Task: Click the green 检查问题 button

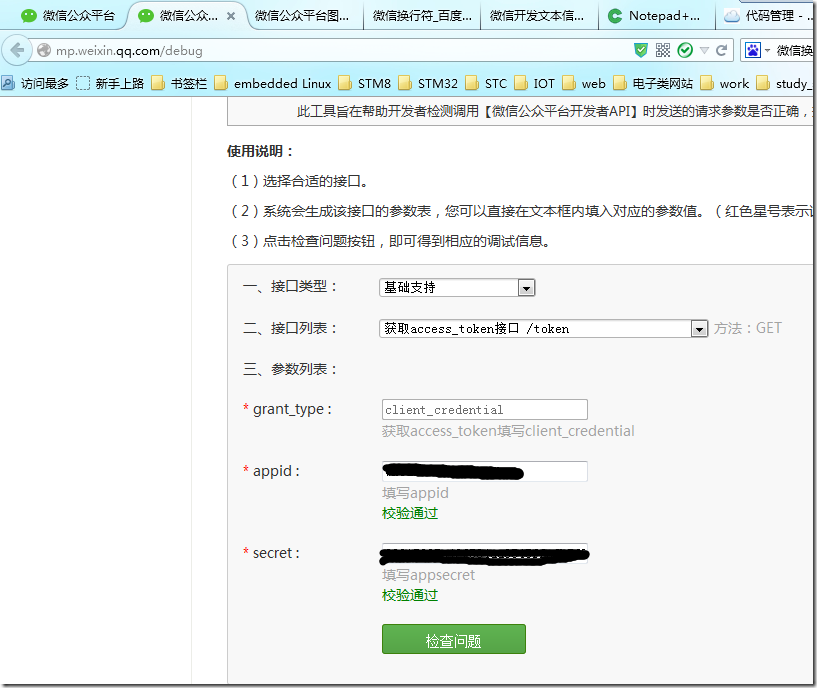Action: [x=454, y=639]
